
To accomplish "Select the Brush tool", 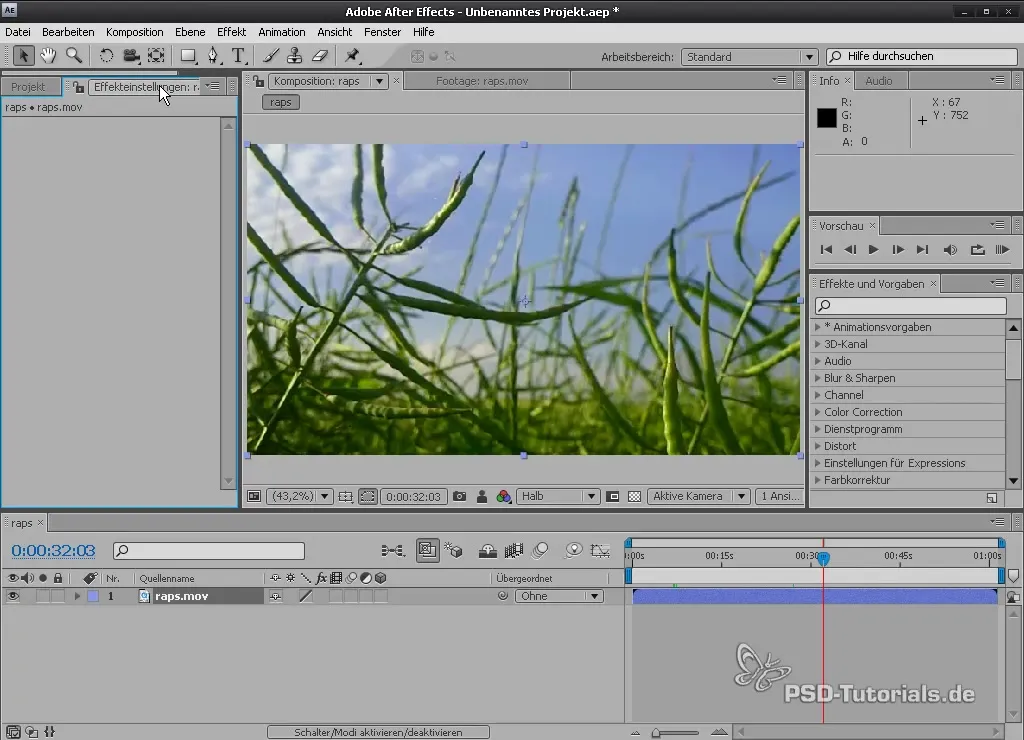I will pos(270,56).
